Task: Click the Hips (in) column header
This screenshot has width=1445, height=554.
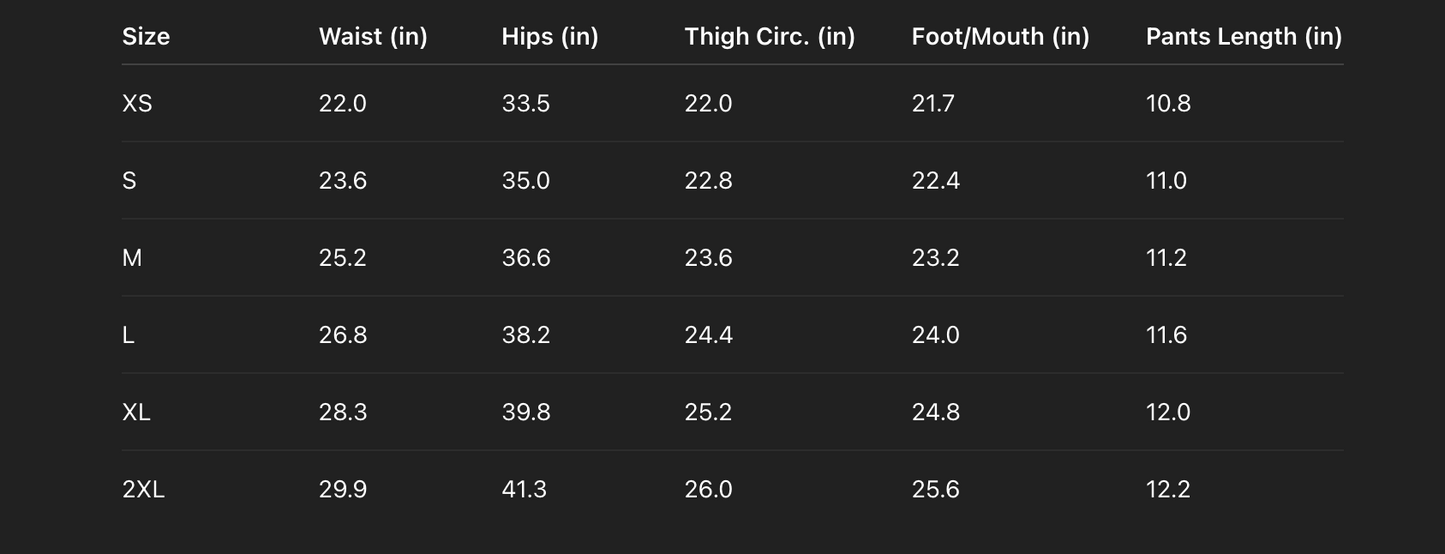Action: point(550,37)
